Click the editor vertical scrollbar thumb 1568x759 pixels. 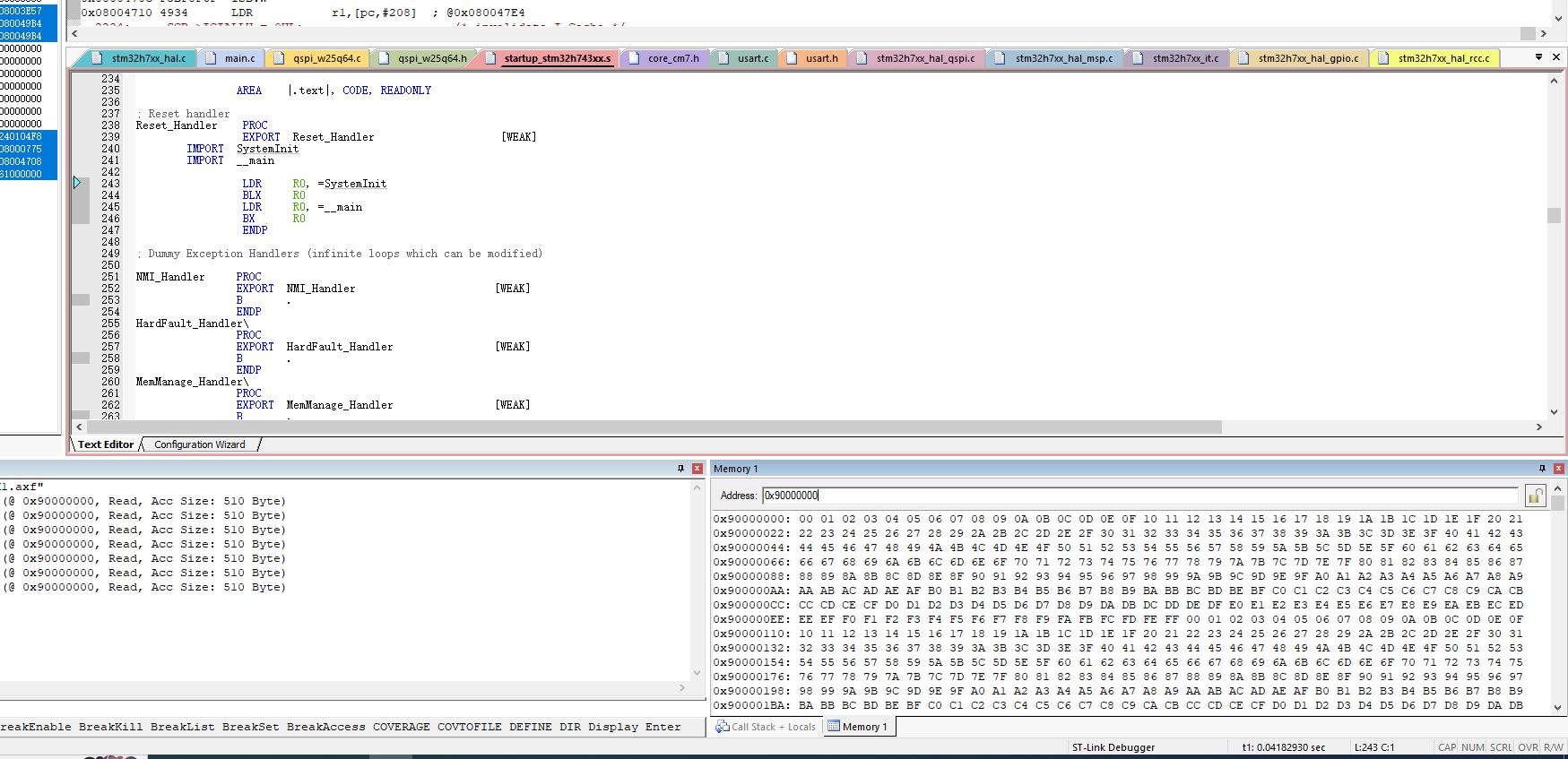(1554, 215)
